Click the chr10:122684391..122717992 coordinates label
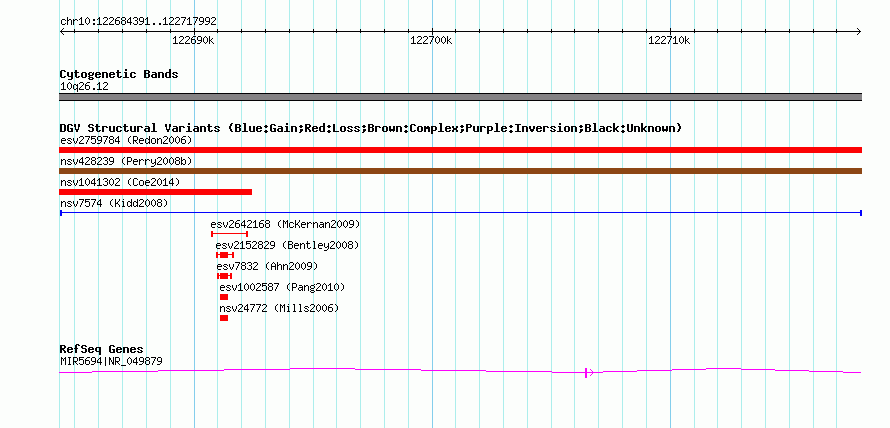890x428 pixels. 138,22
